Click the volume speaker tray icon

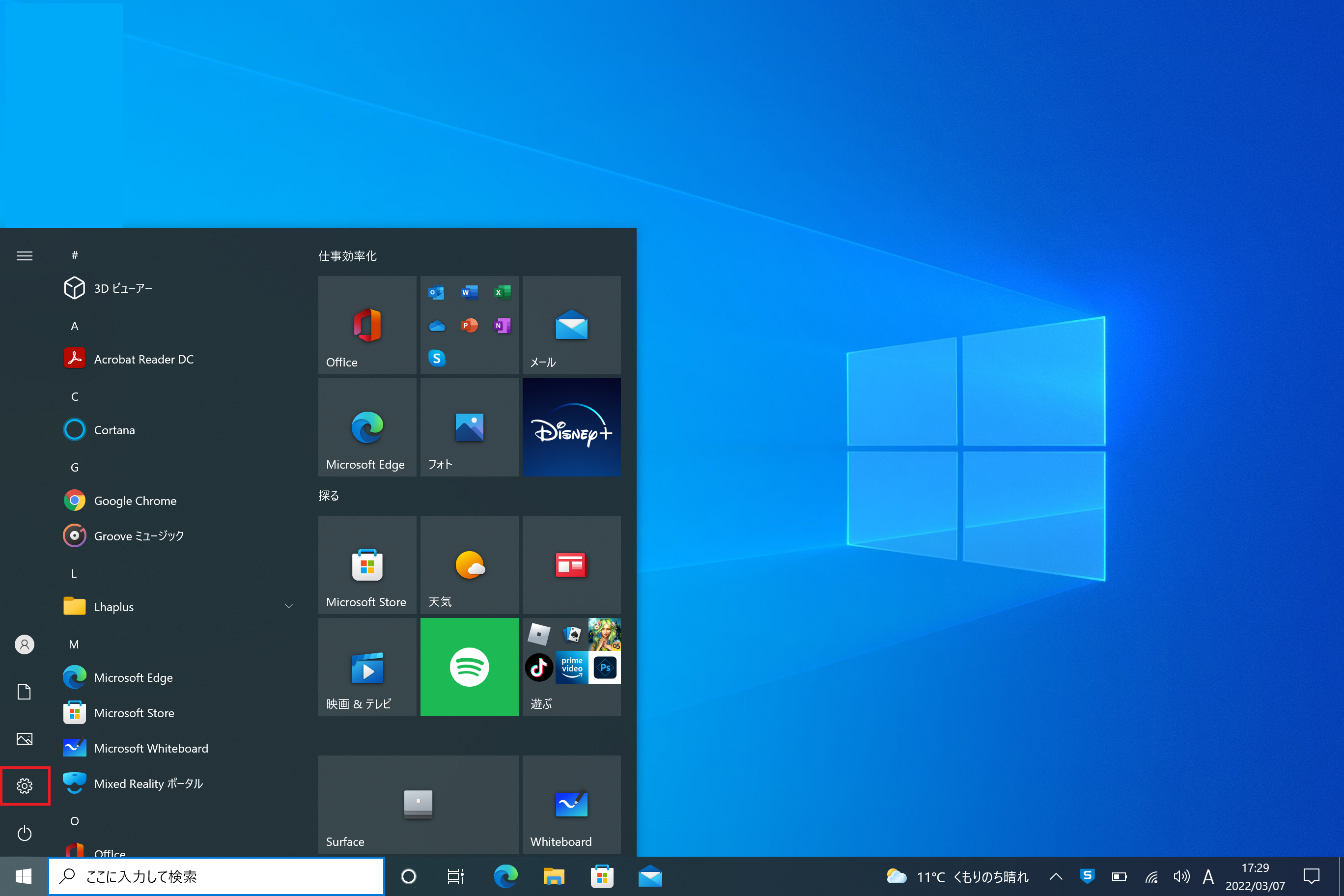pos(1181,876)
